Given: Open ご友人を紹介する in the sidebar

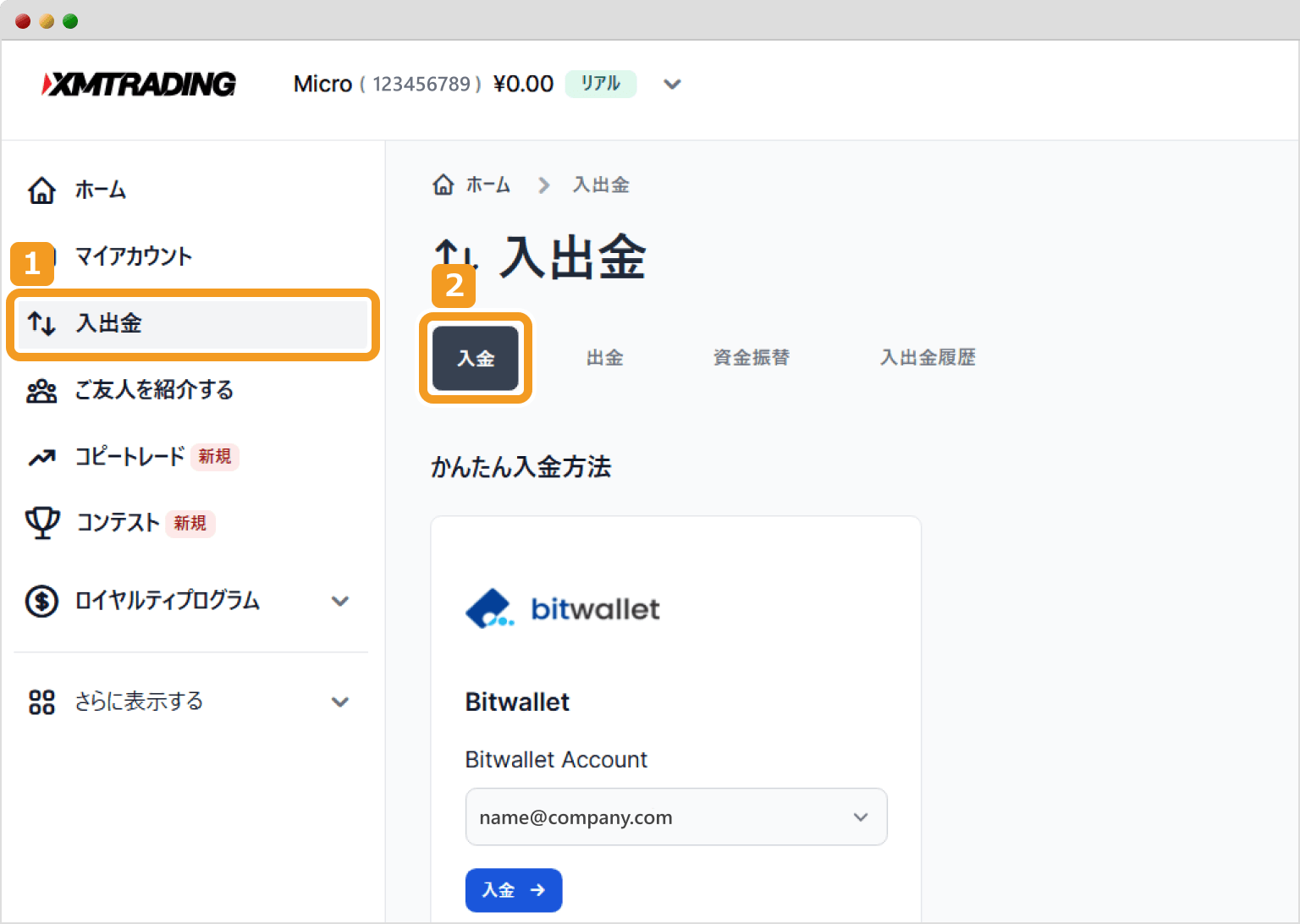Looking at the screenshot, I should click(x=154, y=390).
